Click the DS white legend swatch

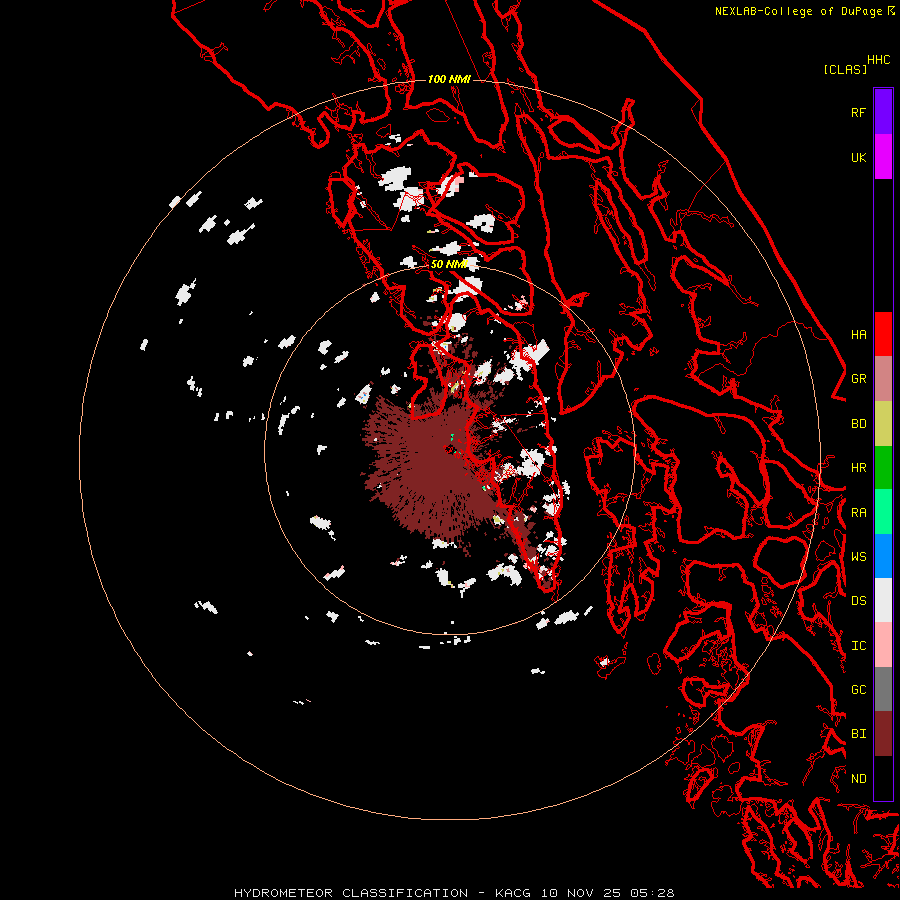tap(883, 600)
